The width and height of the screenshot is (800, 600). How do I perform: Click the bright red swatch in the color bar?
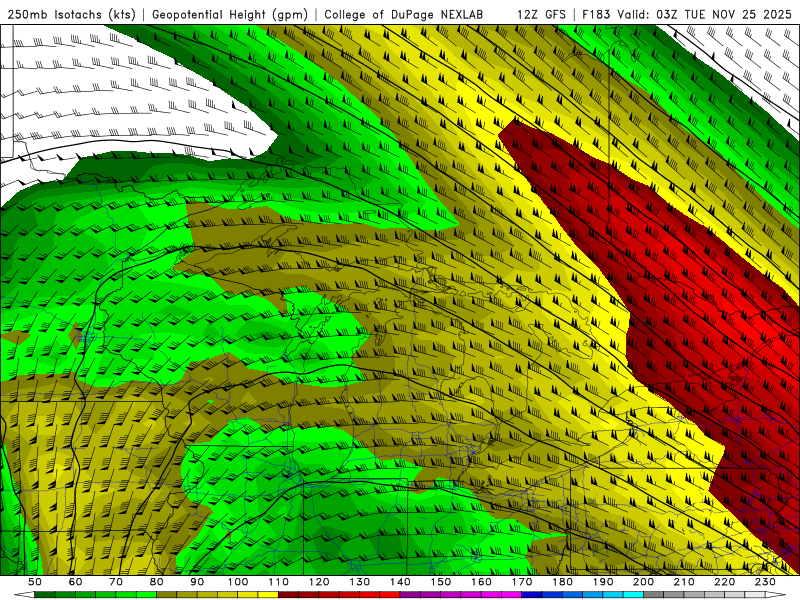tap(390, 595)
